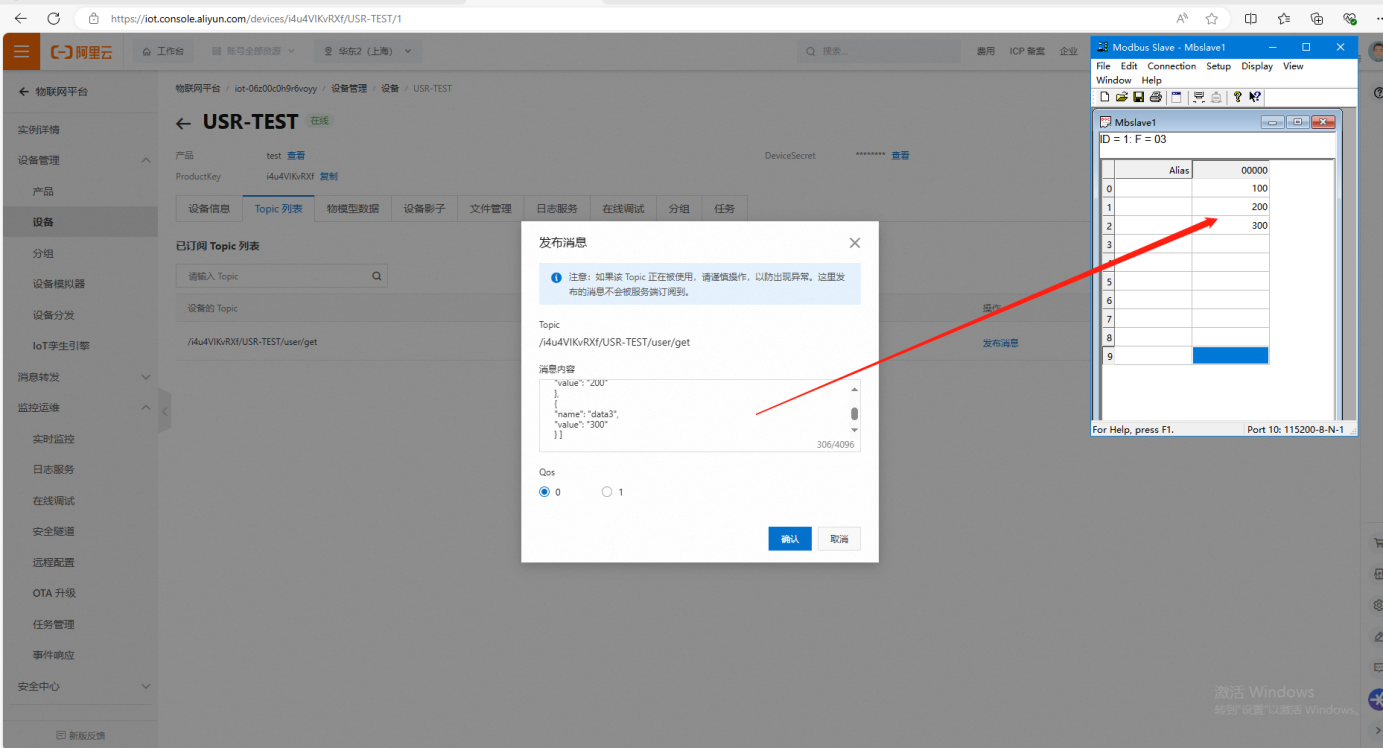Click the Print icon in Modbus toolbar
The image size is (1383, 748).
coord(1155,97)
